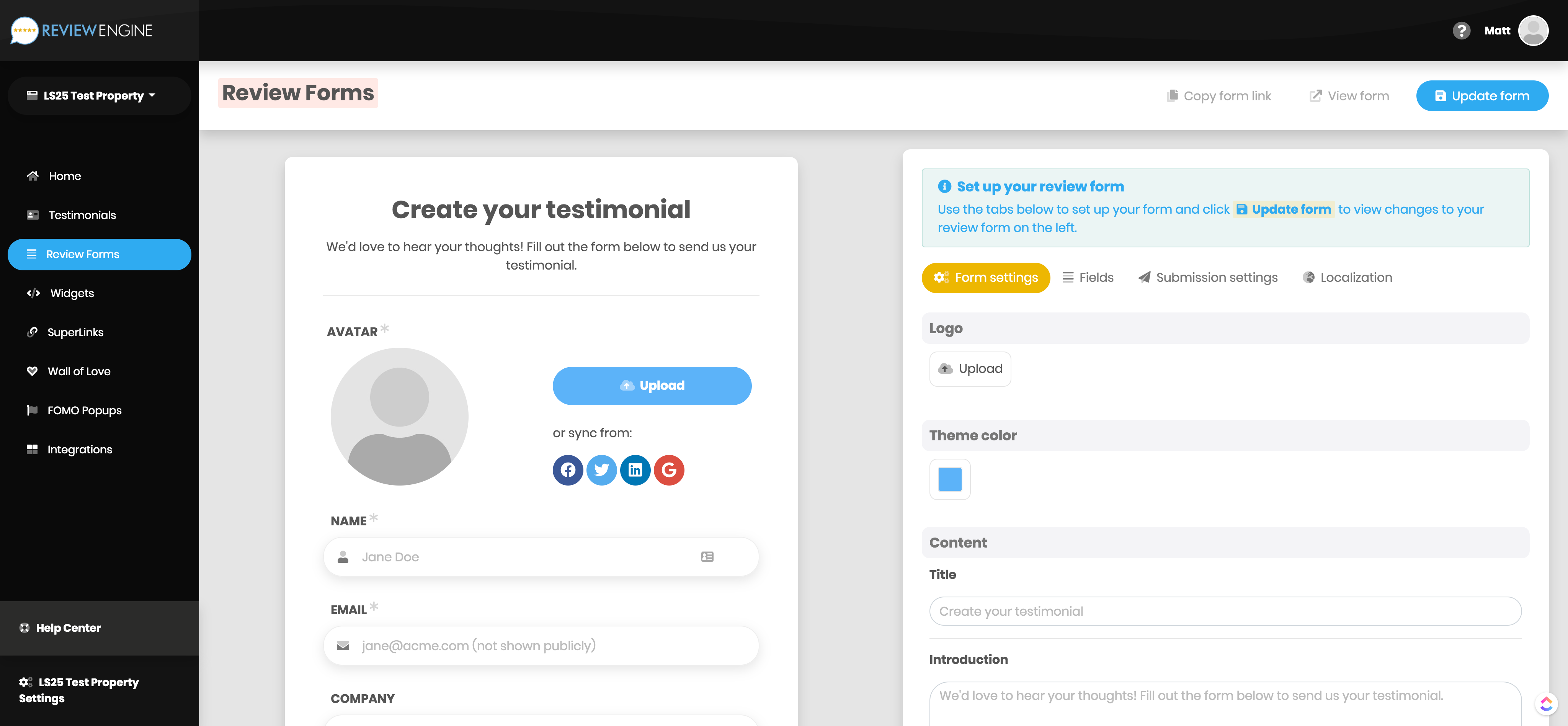
Task: Open the blue theme color swatch
Action: pyautogui.click(x=949, y=479)
